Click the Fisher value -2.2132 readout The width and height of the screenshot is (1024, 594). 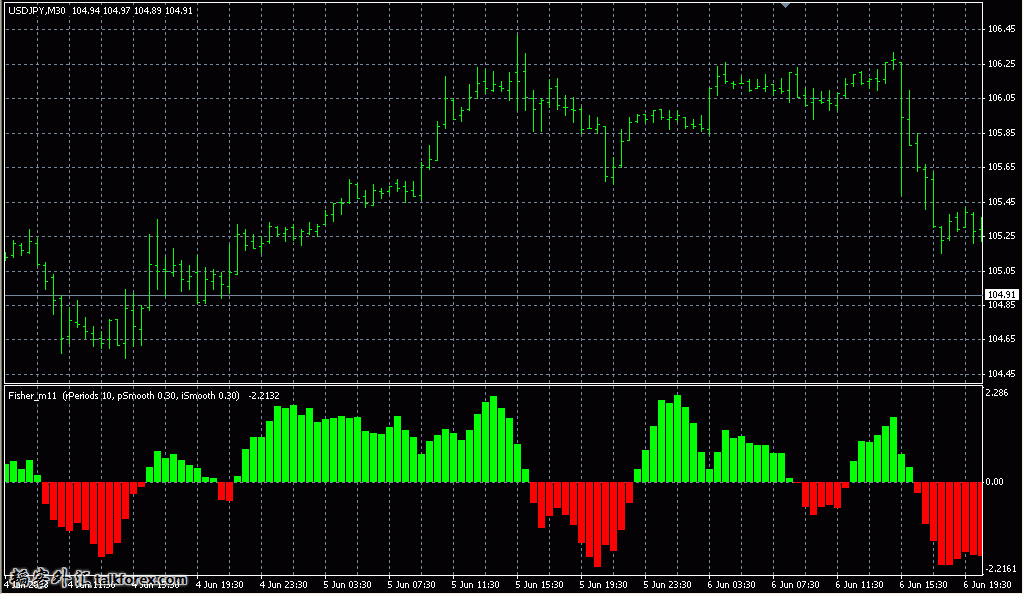click(263, 396)
